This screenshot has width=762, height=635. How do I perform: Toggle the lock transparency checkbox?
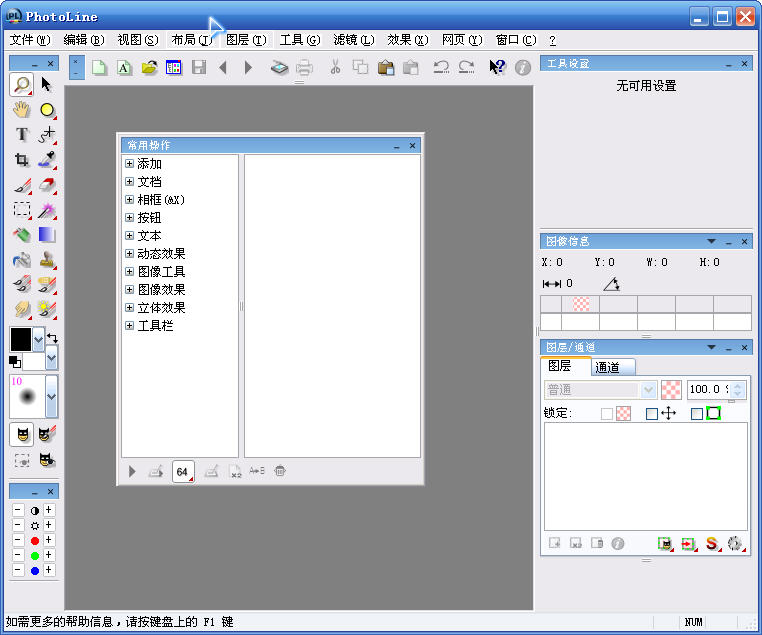coord(607,414)
